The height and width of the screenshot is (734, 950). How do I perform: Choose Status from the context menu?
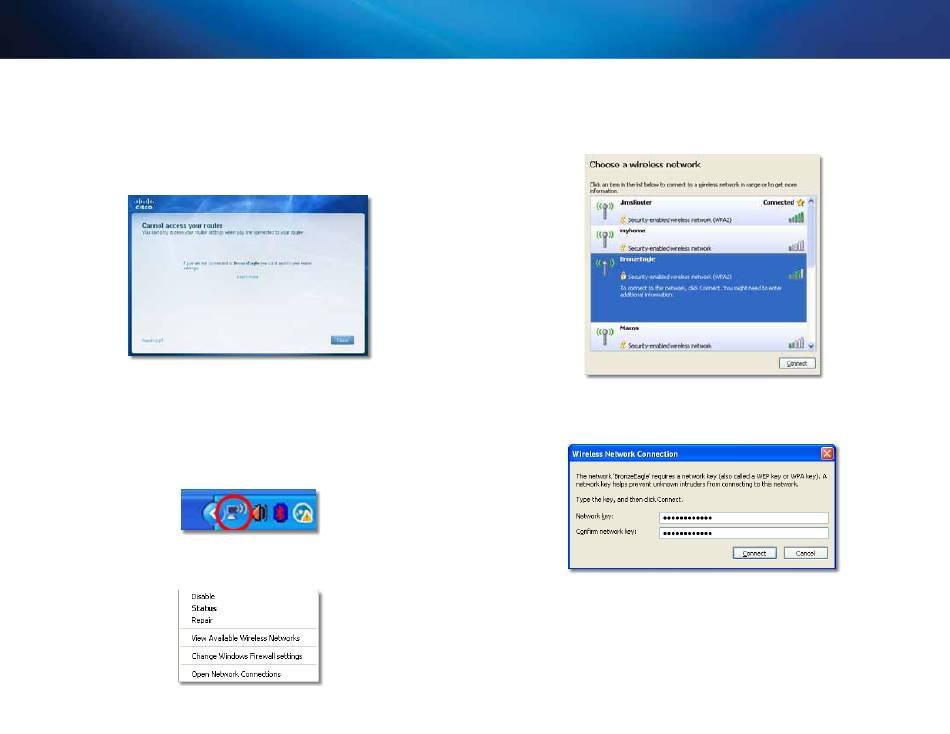pos(204,608)
